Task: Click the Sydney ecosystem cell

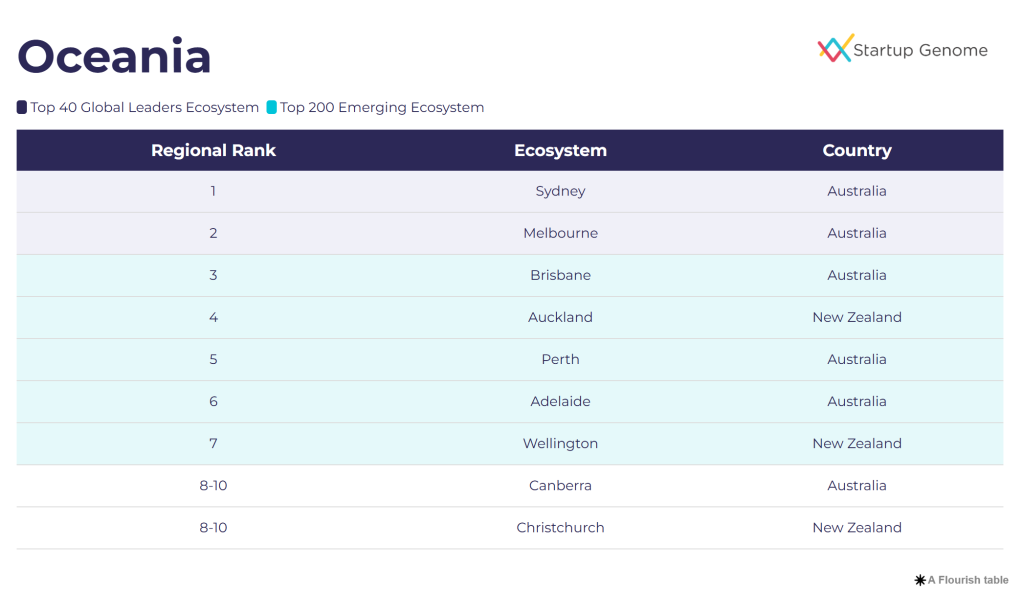Action: point(560,191)
